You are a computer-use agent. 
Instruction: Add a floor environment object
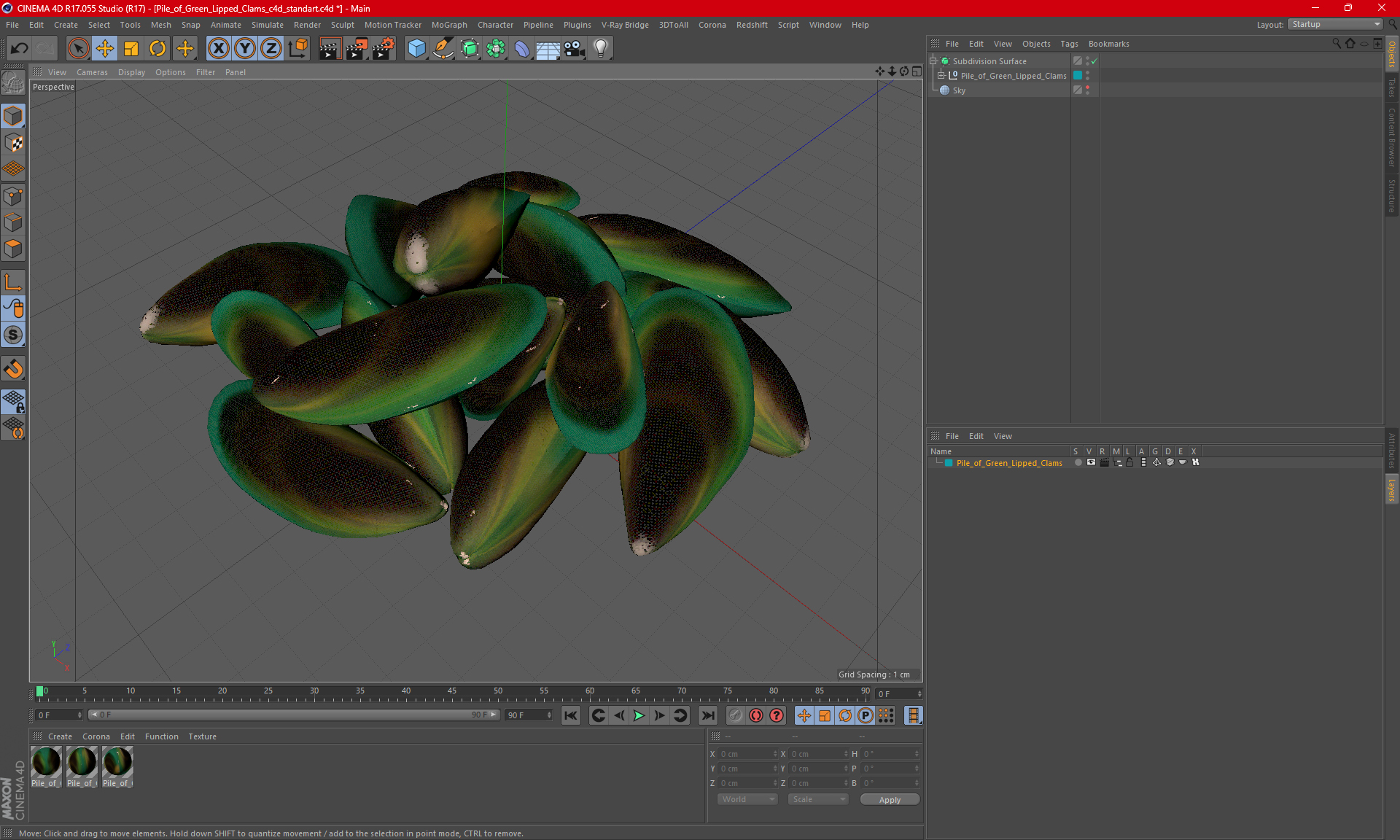(x=548, y=49)
